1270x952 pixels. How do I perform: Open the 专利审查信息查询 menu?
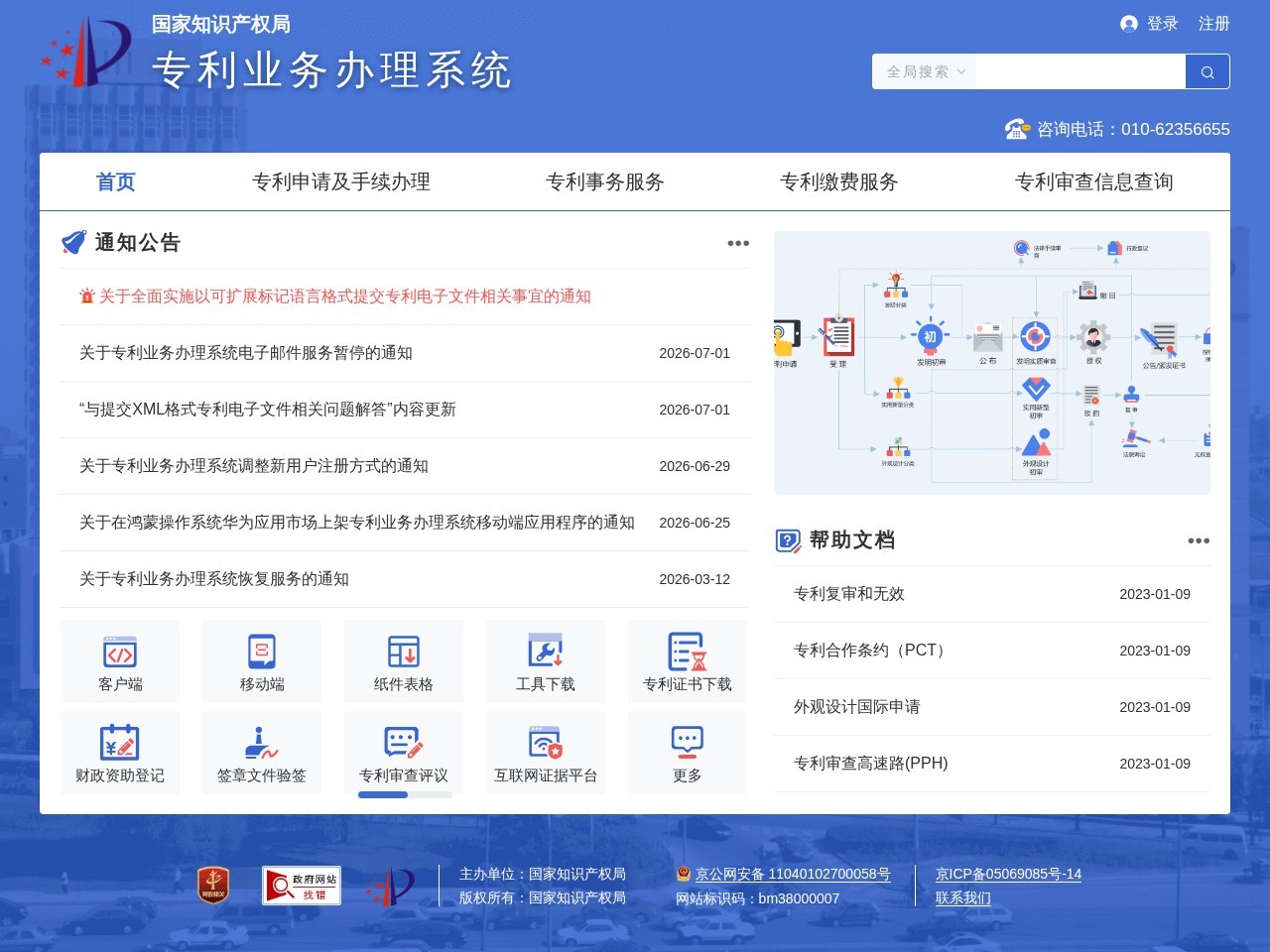pos(1094,181)
